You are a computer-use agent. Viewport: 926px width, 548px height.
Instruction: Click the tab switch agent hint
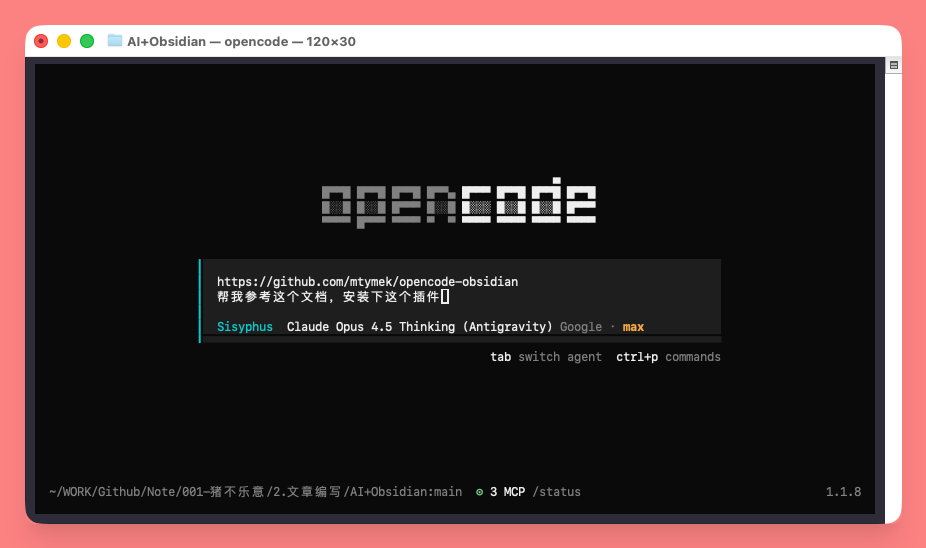tap(546, 357)
